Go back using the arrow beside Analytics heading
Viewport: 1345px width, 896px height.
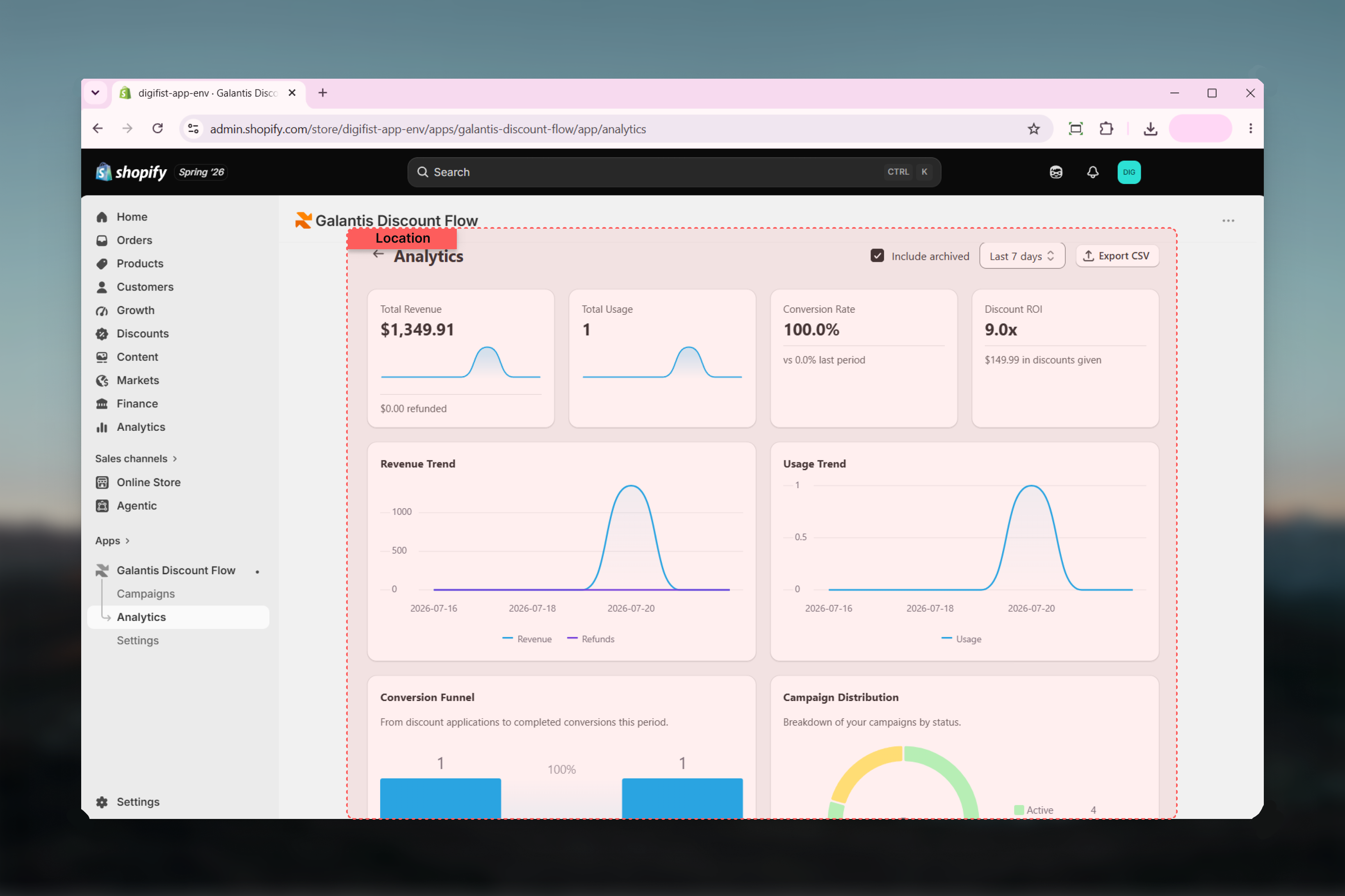coord(378,255)
